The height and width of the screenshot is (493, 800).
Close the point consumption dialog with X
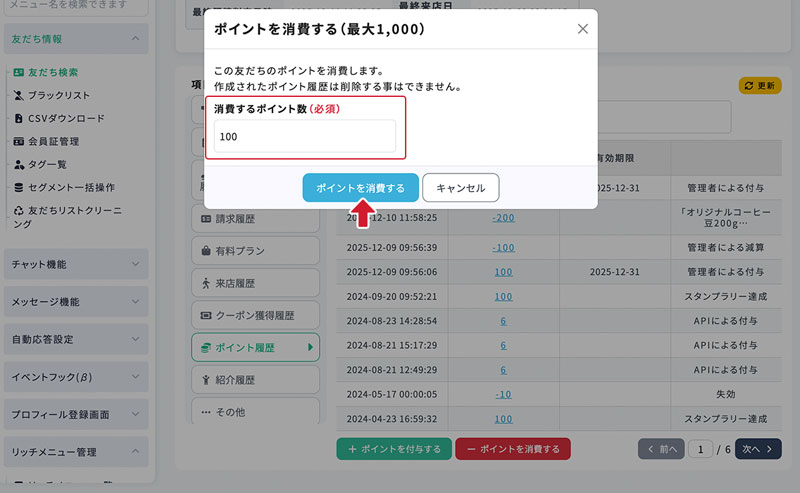pos(583,29)
